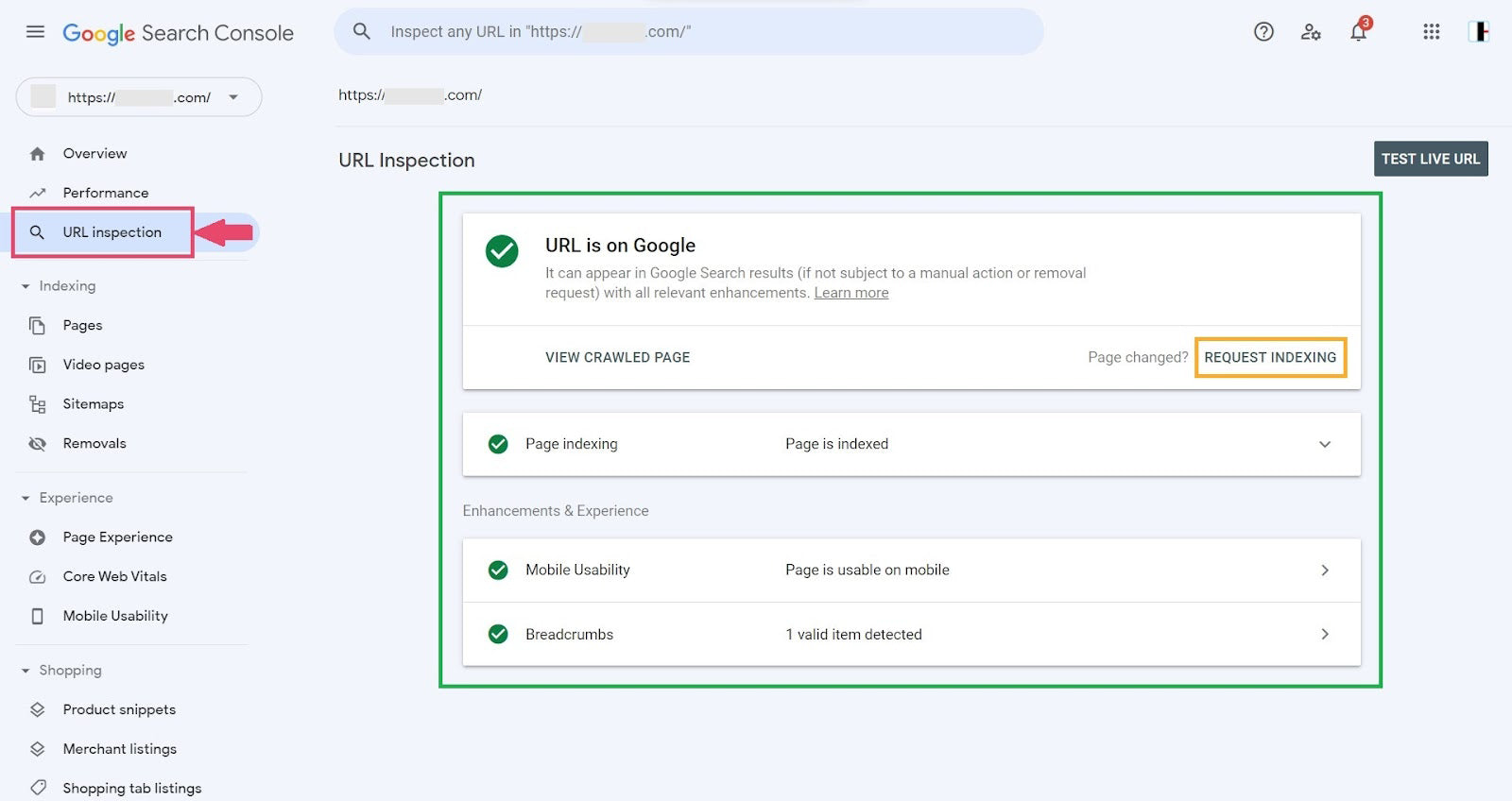Image resolution: width=1512 pixels, height=801 pixels.
Task: Open the Pages indexing report
Action: [x=82, y=326]
